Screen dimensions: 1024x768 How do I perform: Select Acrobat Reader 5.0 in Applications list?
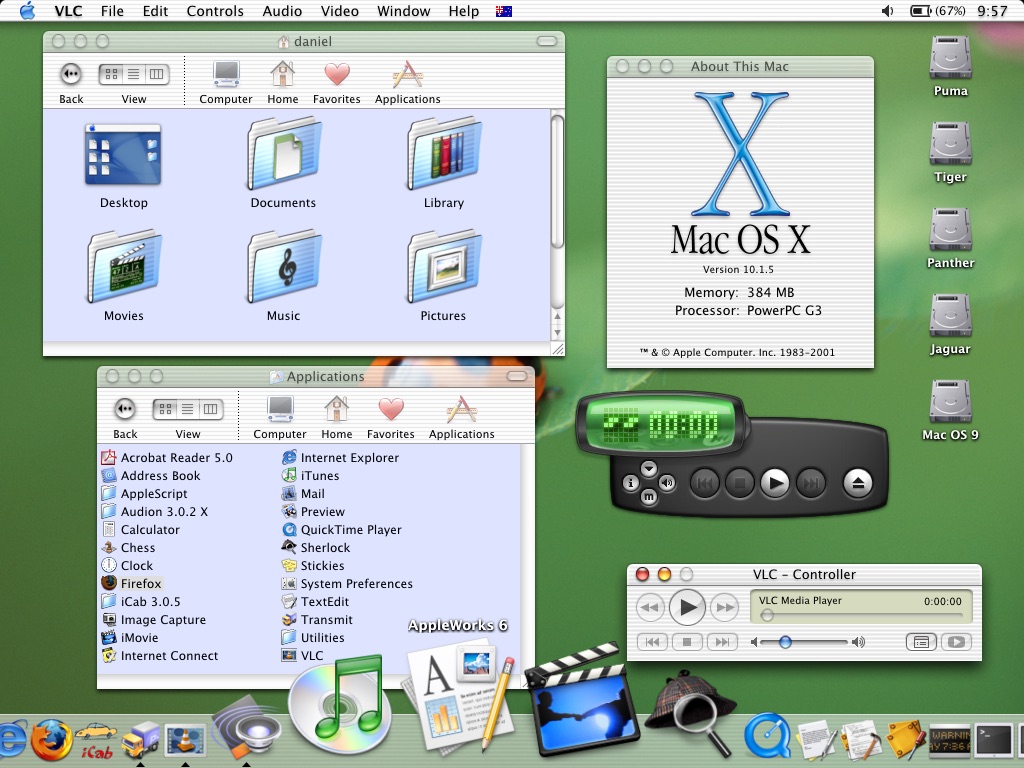[167, 458]
